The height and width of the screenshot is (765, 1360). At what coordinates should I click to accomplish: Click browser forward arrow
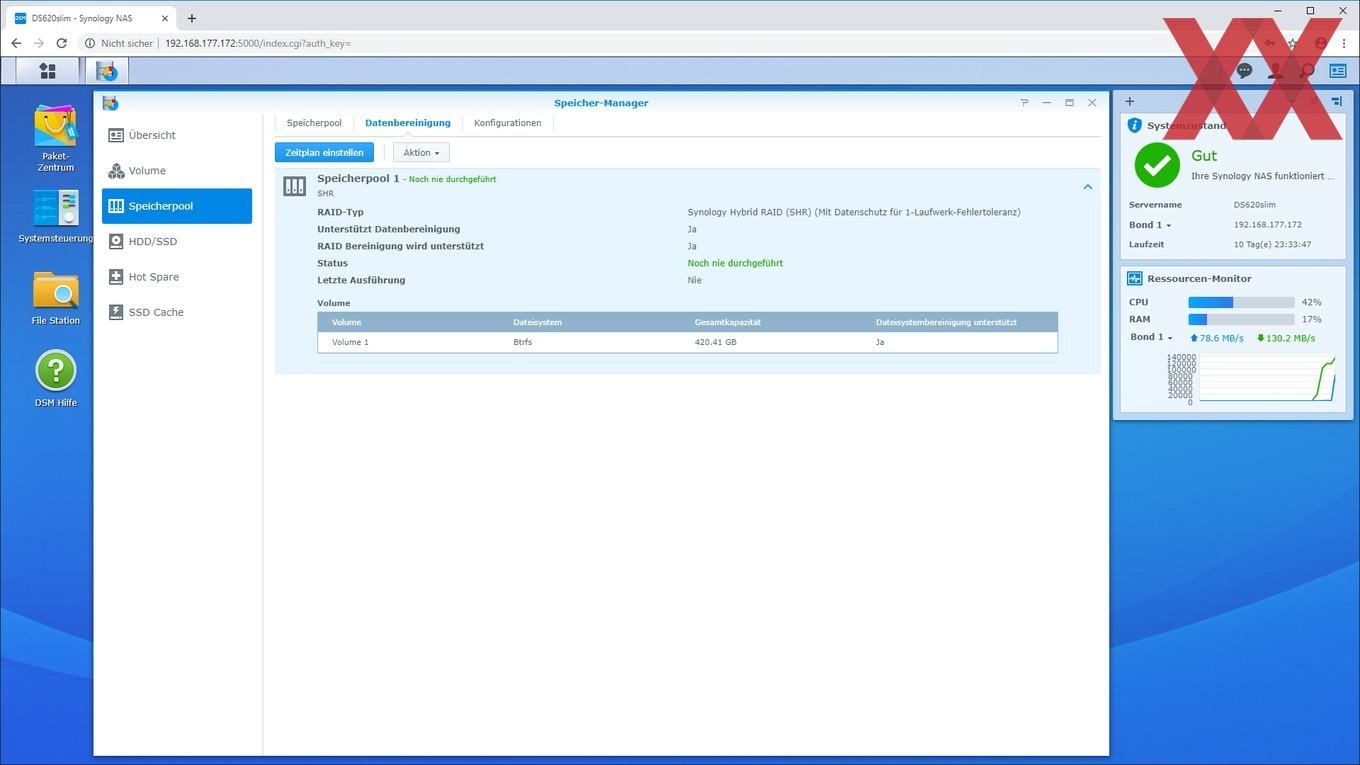pyautogui.click(x=39, y=43)
